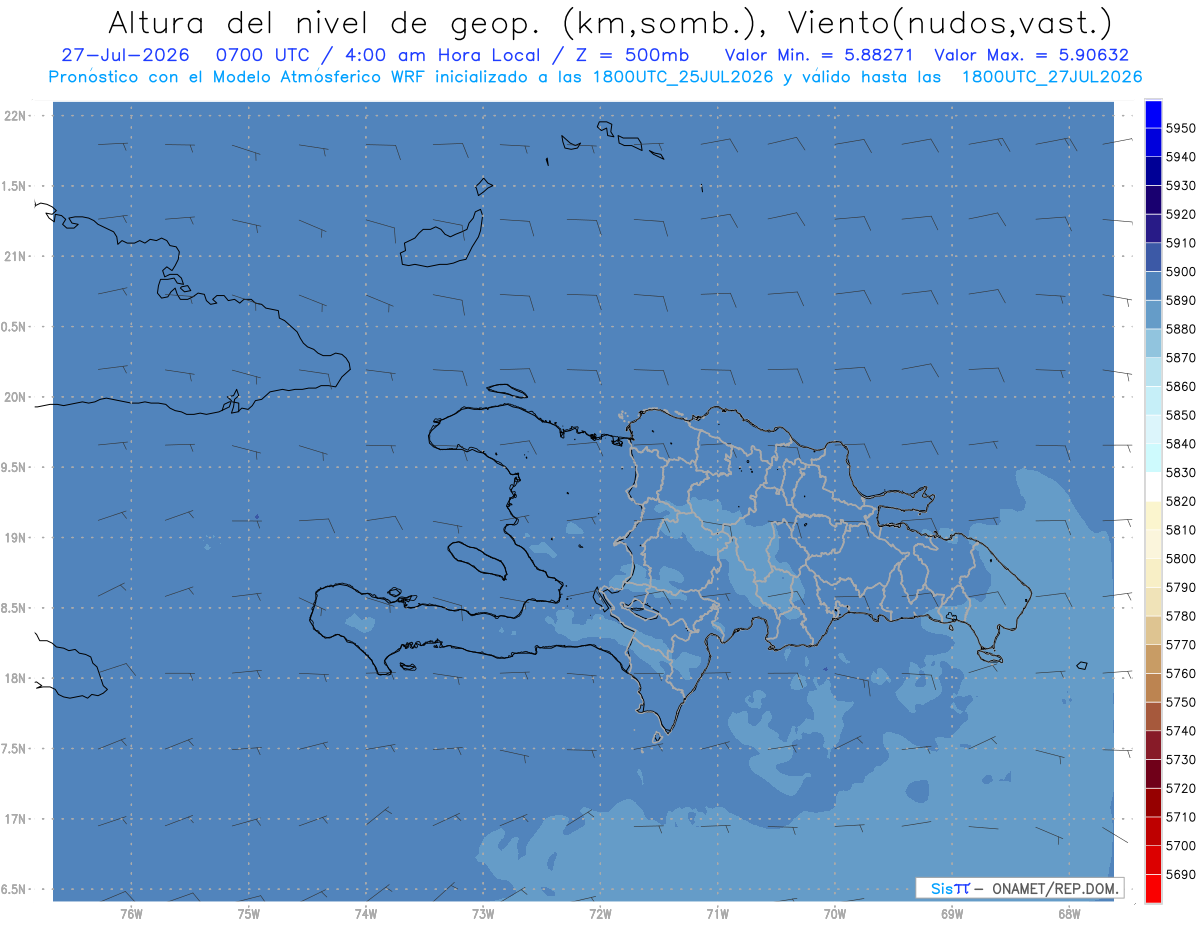Screen dimensions: 1200x927
Task: Click the '5740' color scale value
Action: pyautogui.click(x=1180, y=731)
